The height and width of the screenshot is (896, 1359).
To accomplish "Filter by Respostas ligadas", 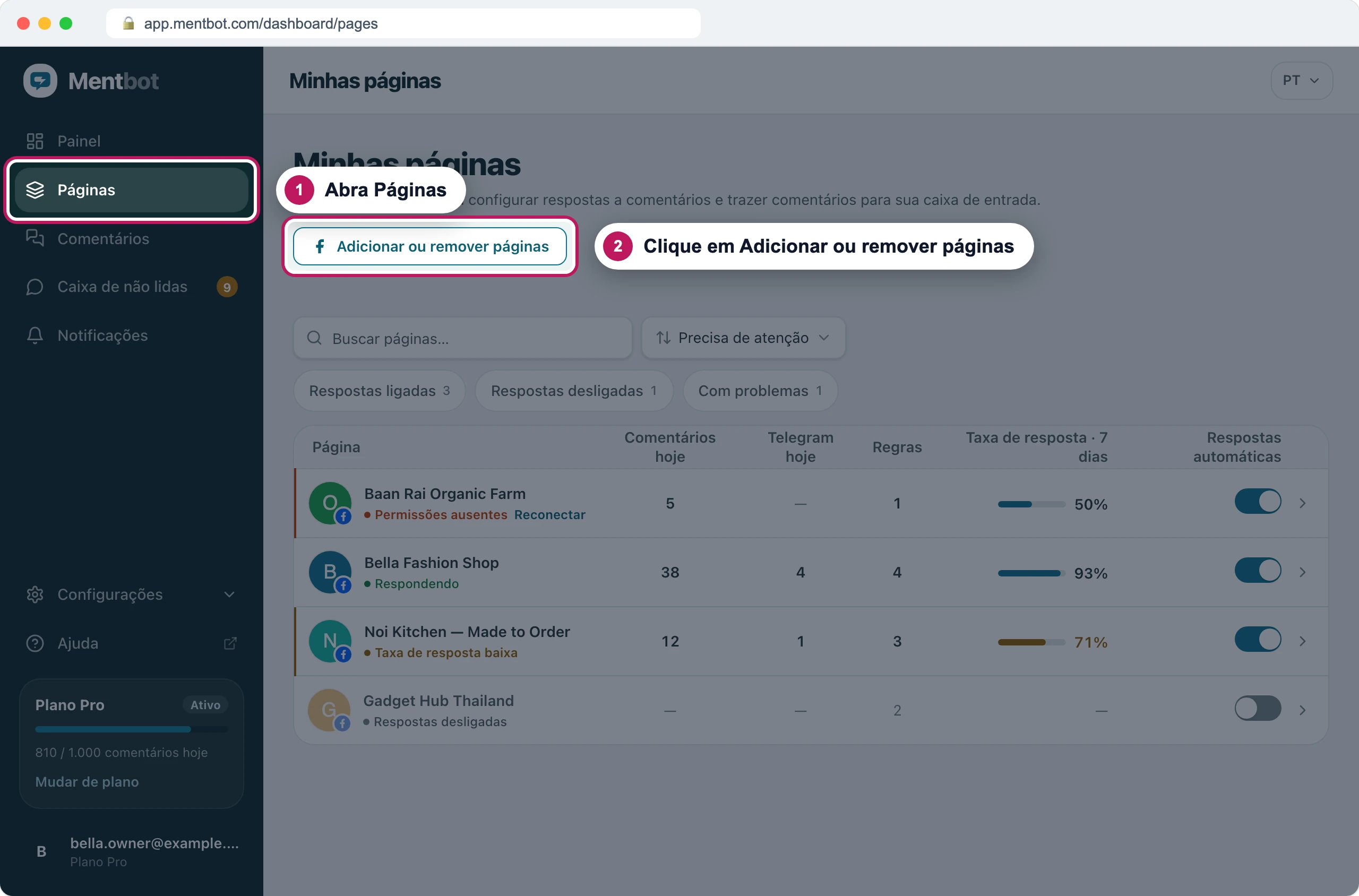I will [380, 391].
